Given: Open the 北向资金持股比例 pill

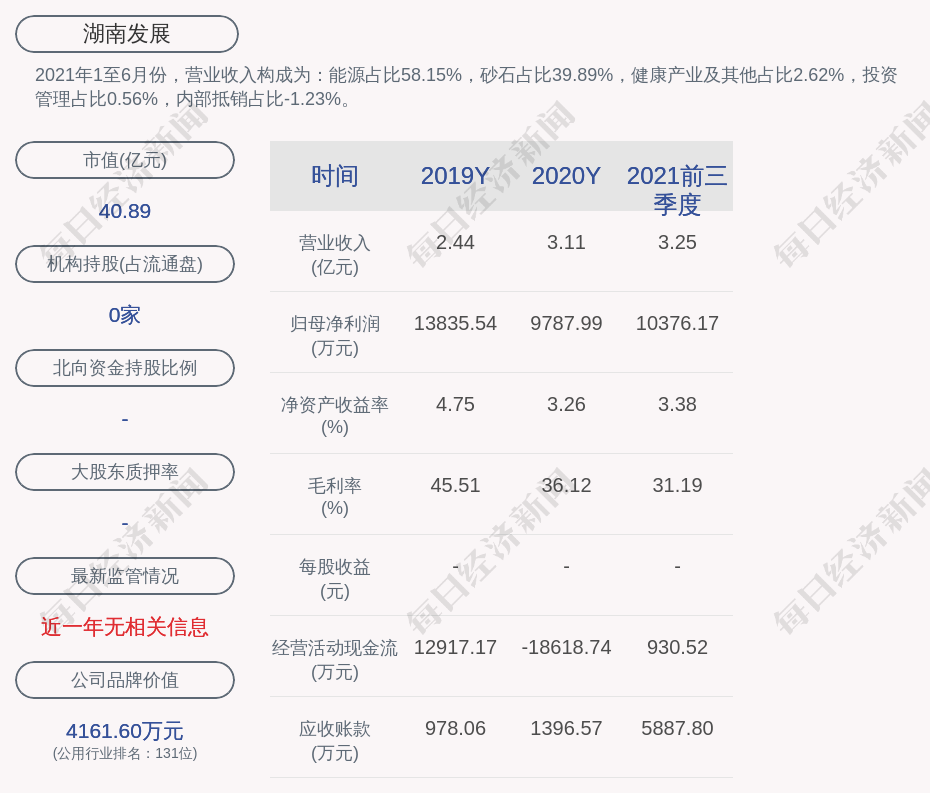Looking at the screenshot, I should (125, 368).
